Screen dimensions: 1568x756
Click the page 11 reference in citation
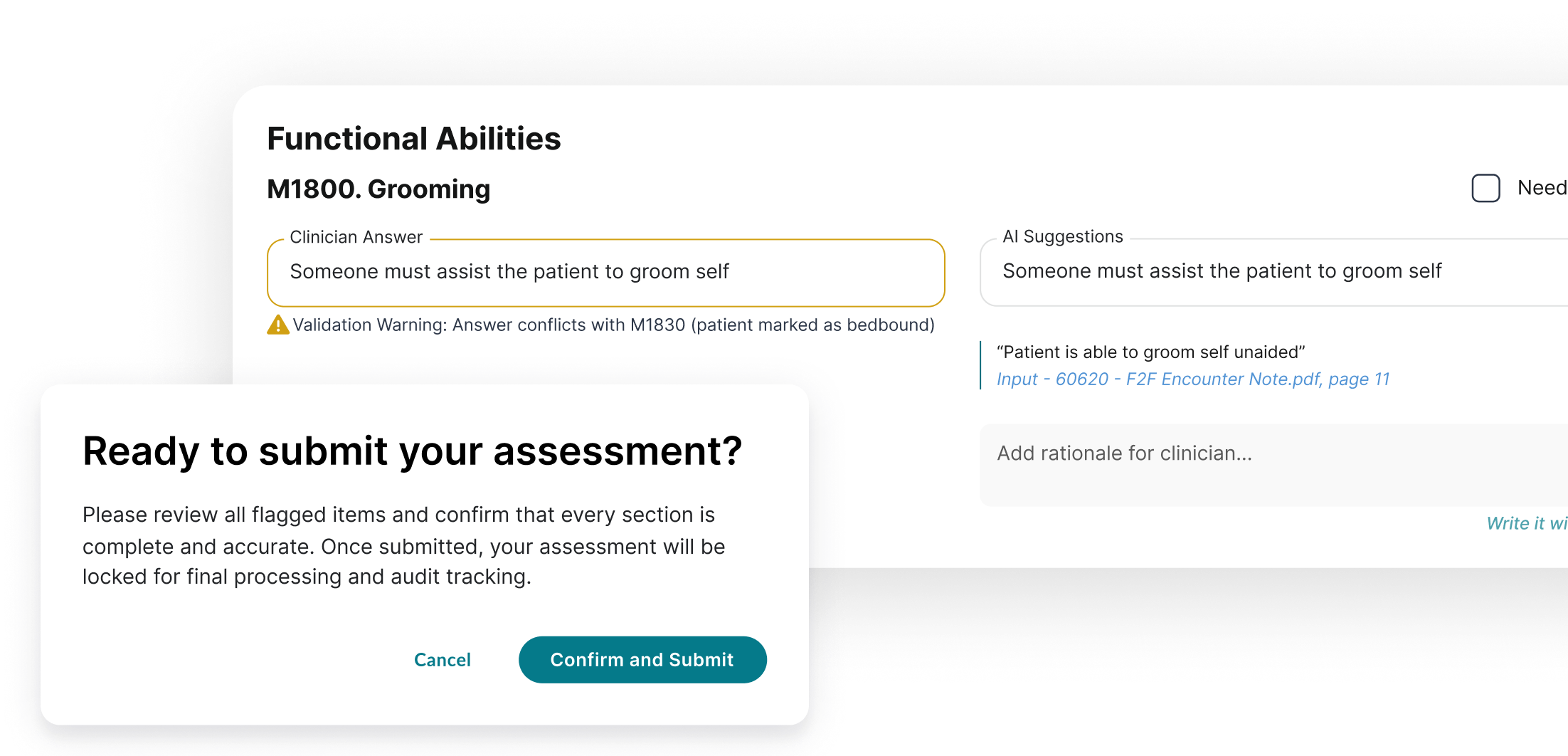(x=1356, y=379)
